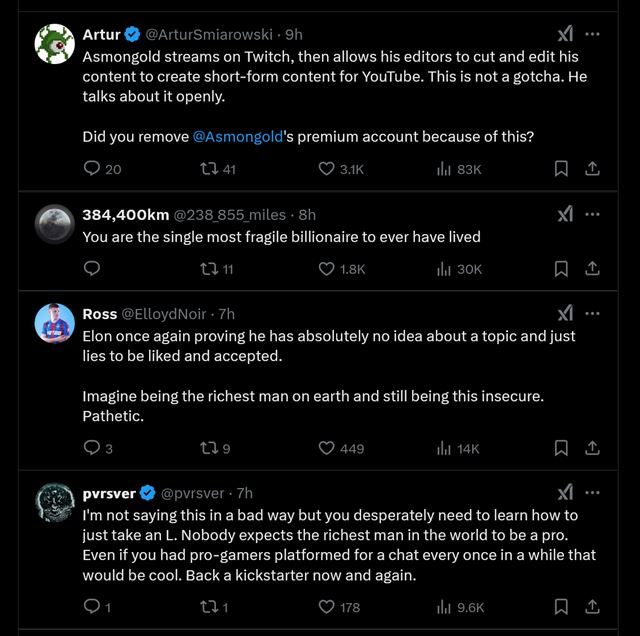View analytics for 384,400km's 30K views

444,268
